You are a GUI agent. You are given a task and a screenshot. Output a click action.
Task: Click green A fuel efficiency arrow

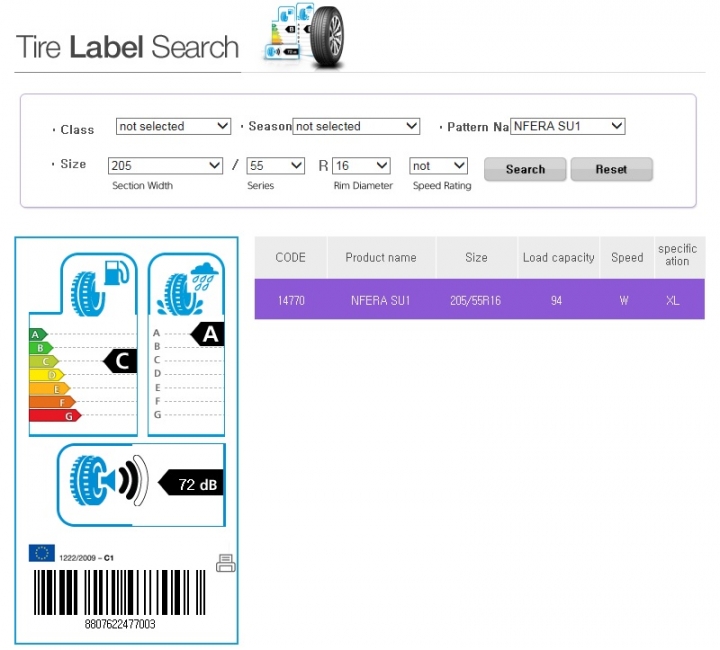coord(38,334)
